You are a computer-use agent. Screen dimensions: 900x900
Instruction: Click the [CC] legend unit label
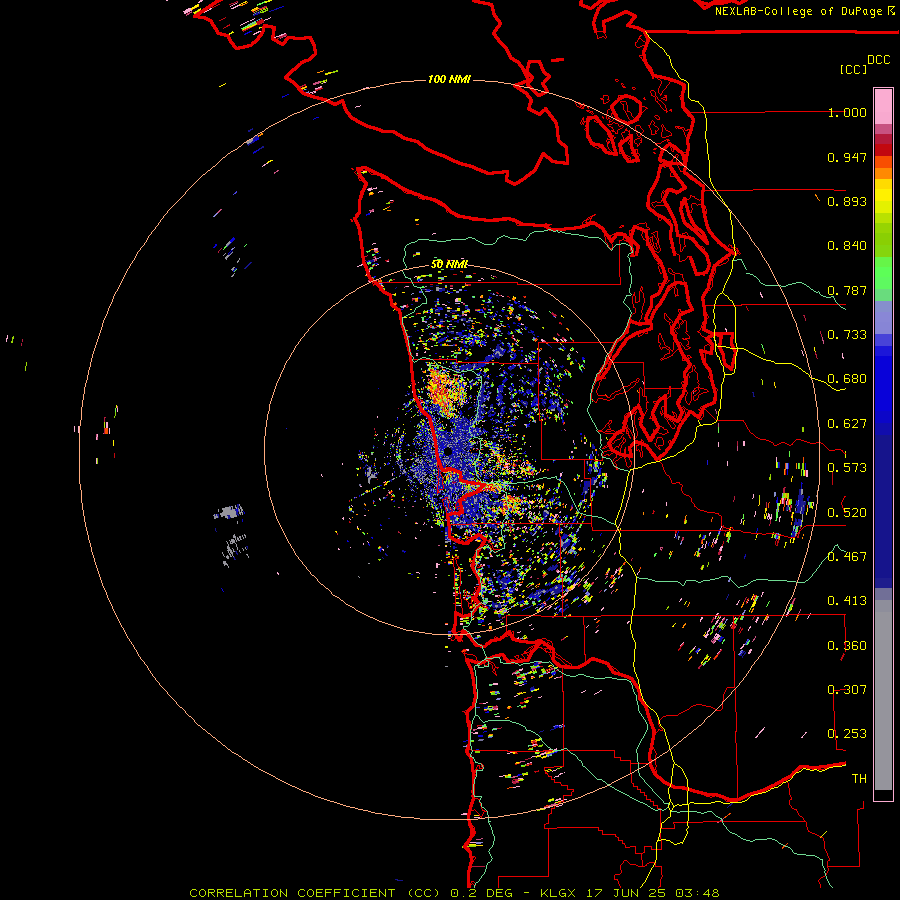point(853,69)
